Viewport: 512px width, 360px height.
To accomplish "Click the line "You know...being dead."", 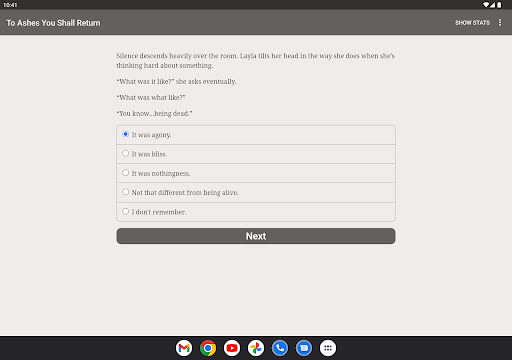I will point(154,113).
